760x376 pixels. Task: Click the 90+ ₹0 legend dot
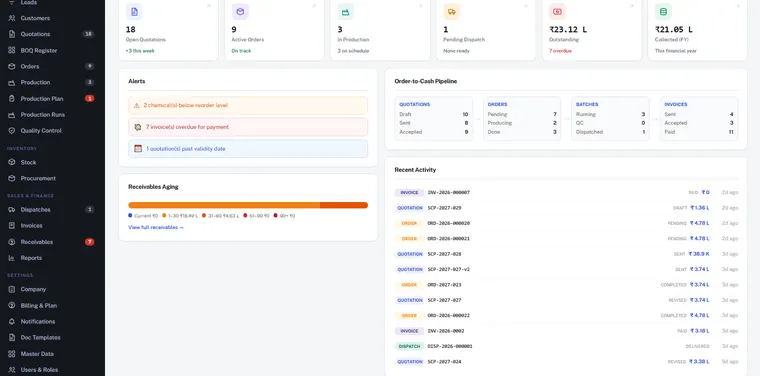pos(275,215)
